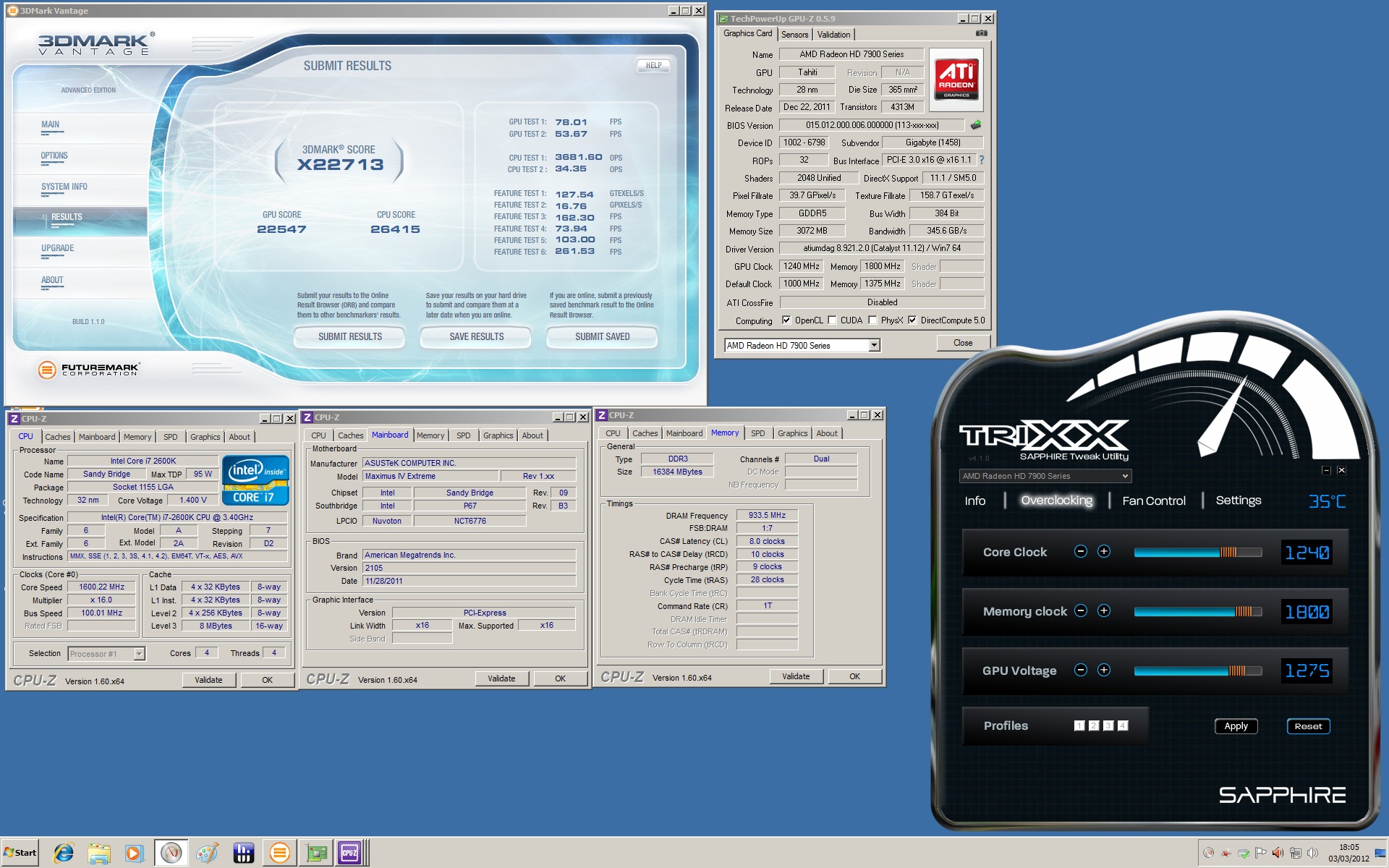Click Submit Results button in 3DMark
The image size is (1389, 868).
point(350,336)
